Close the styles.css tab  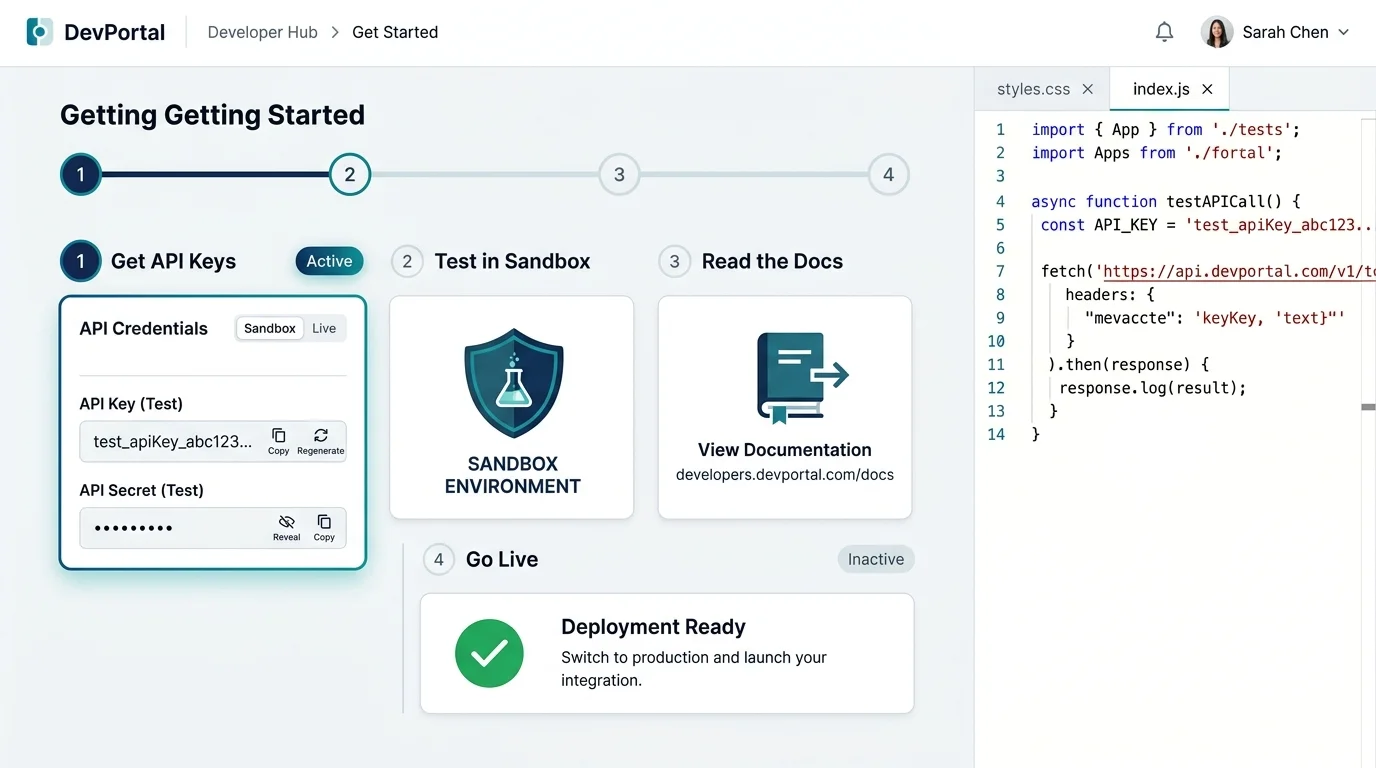click(x=1087, y=88)
